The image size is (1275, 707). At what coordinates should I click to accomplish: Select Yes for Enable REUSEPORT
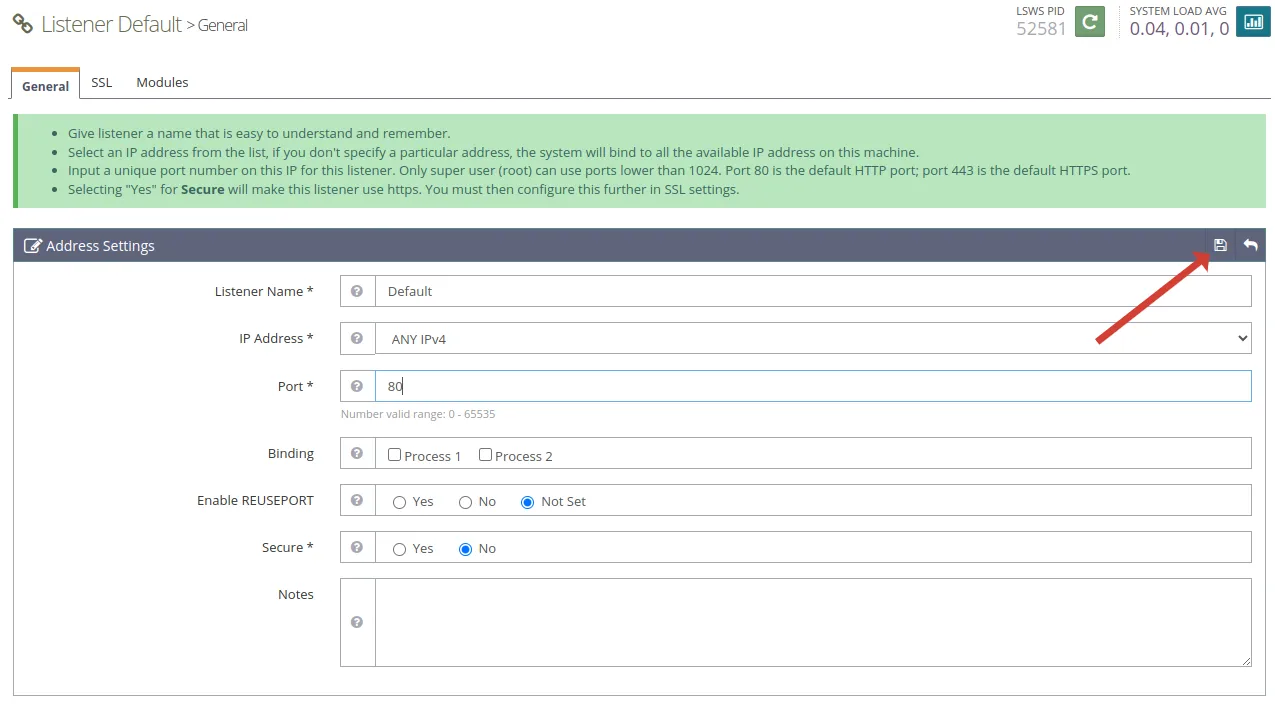pos(399,502)
